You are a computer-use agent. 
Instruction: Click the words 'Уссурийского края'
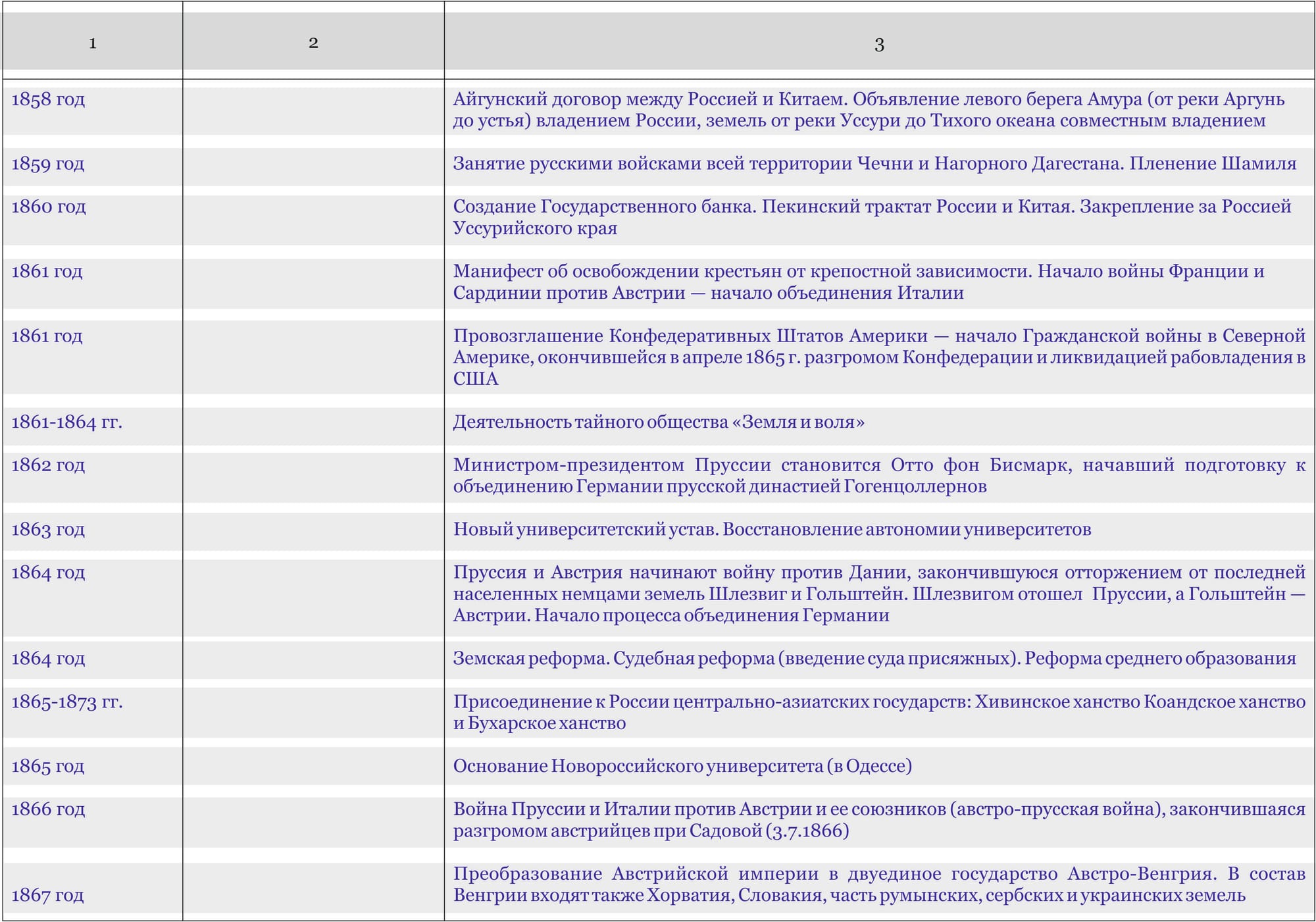(x=535, y=228)
